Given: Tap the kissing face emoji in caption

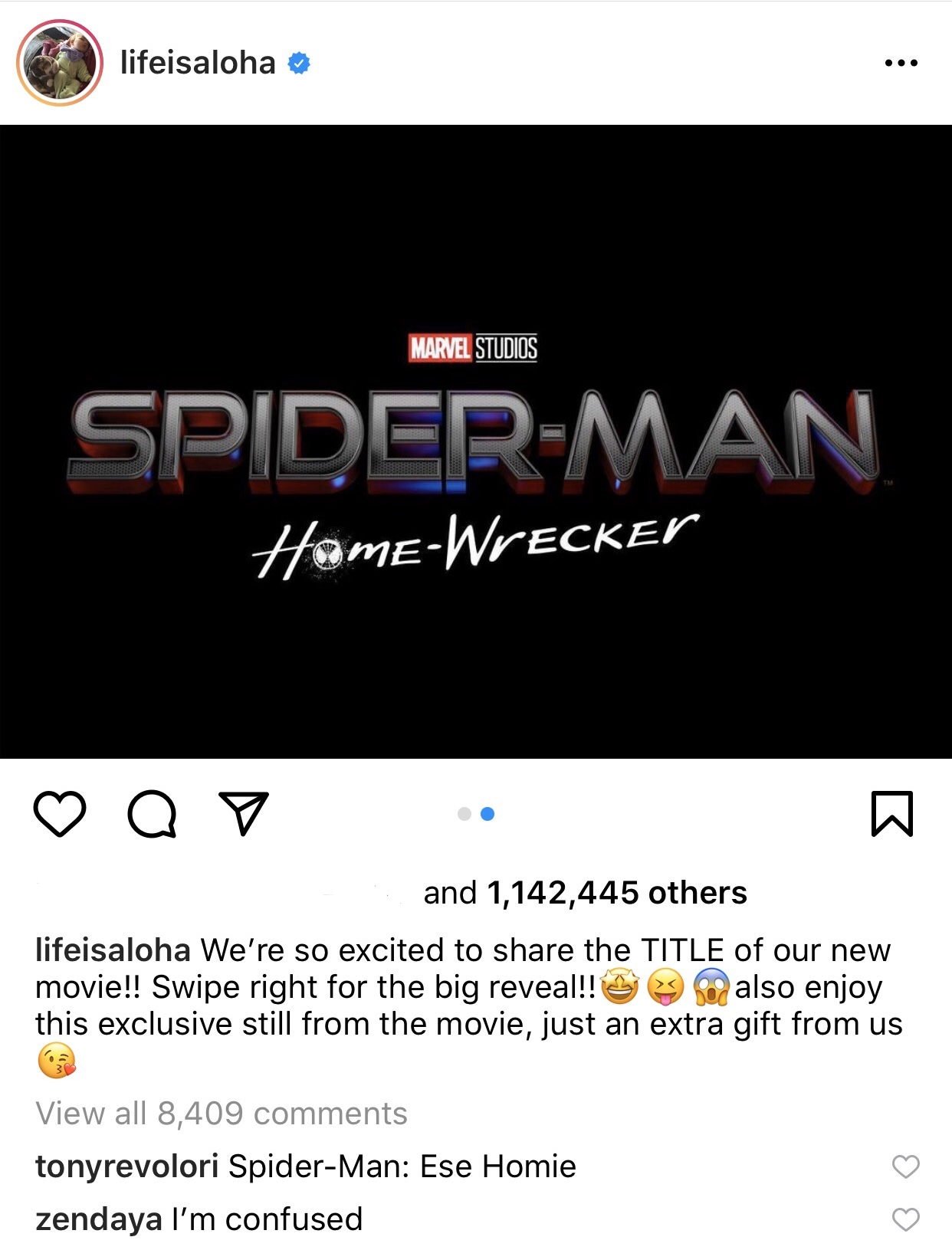Looking at the screenshot, I should pyautogui.click(x=57, y=1061).
